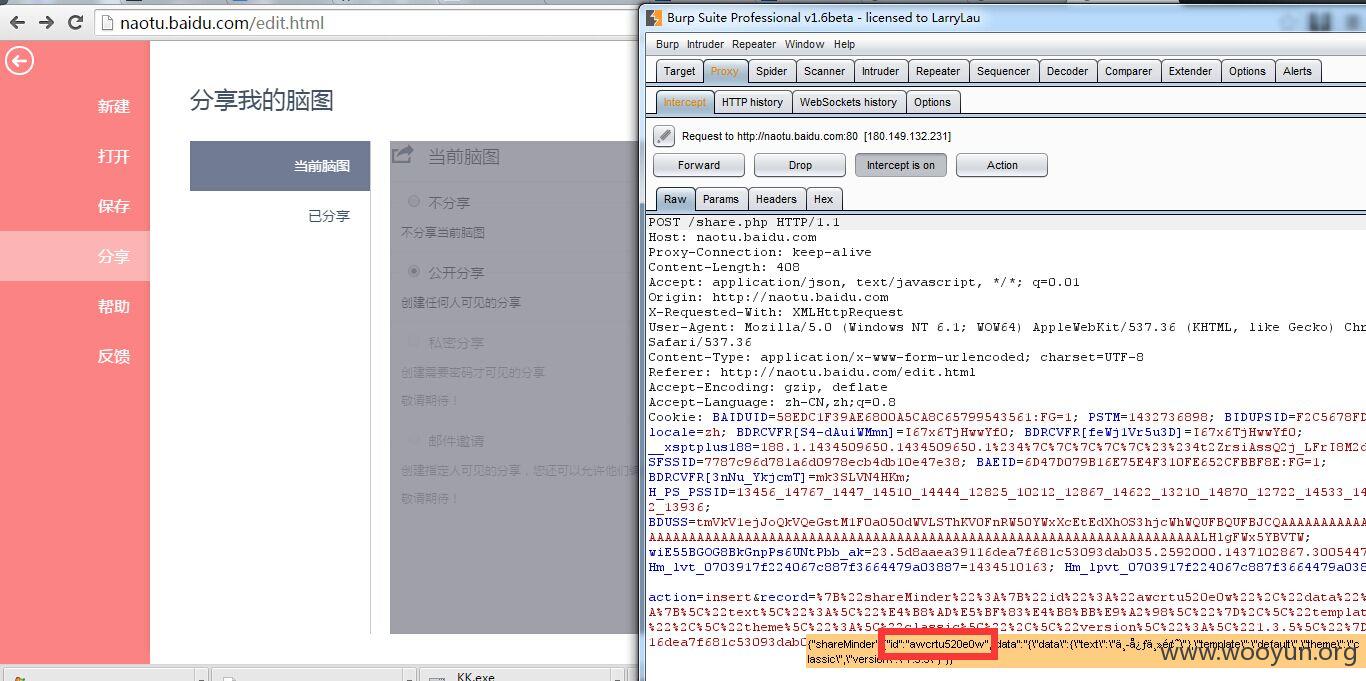
Task: Click the Accept-Encoding: gzip, deflate line
Action: [x=768, y=387]
